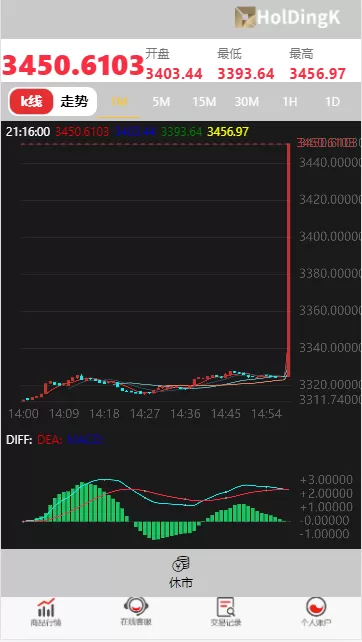Click the 14:27 time axis label
Screen dimensions: 362x642
145,414
